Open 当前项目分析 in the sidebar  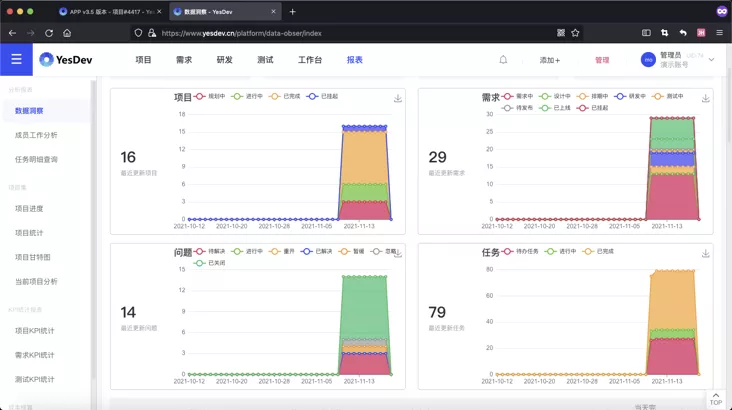pos(36,281)
